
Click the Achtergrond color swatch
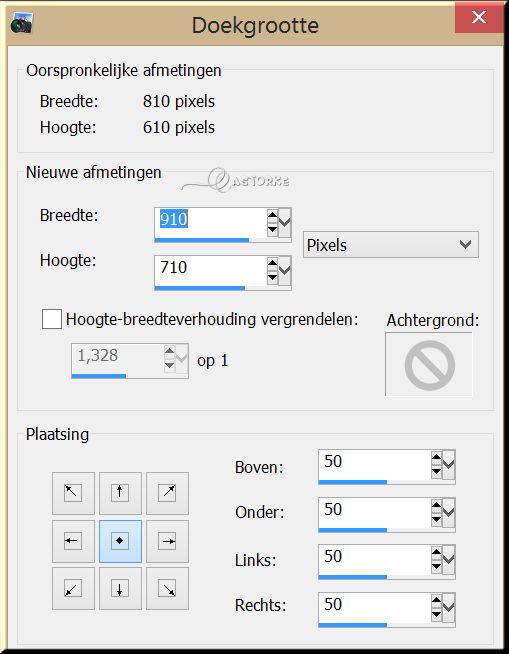coord(429,364)
